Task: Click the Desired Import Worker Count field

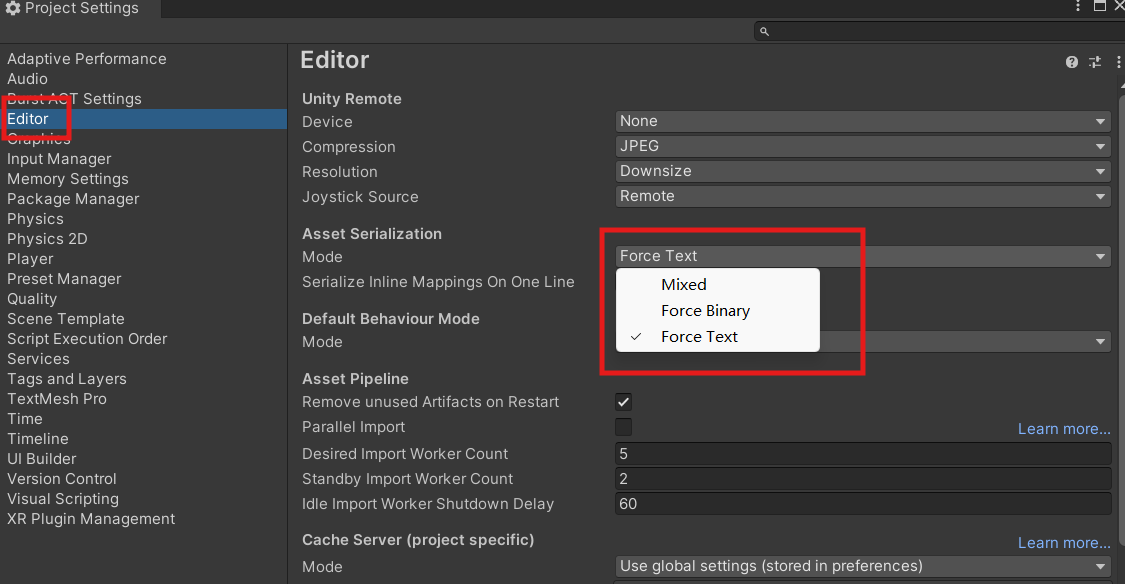Action: click(863, 454)
